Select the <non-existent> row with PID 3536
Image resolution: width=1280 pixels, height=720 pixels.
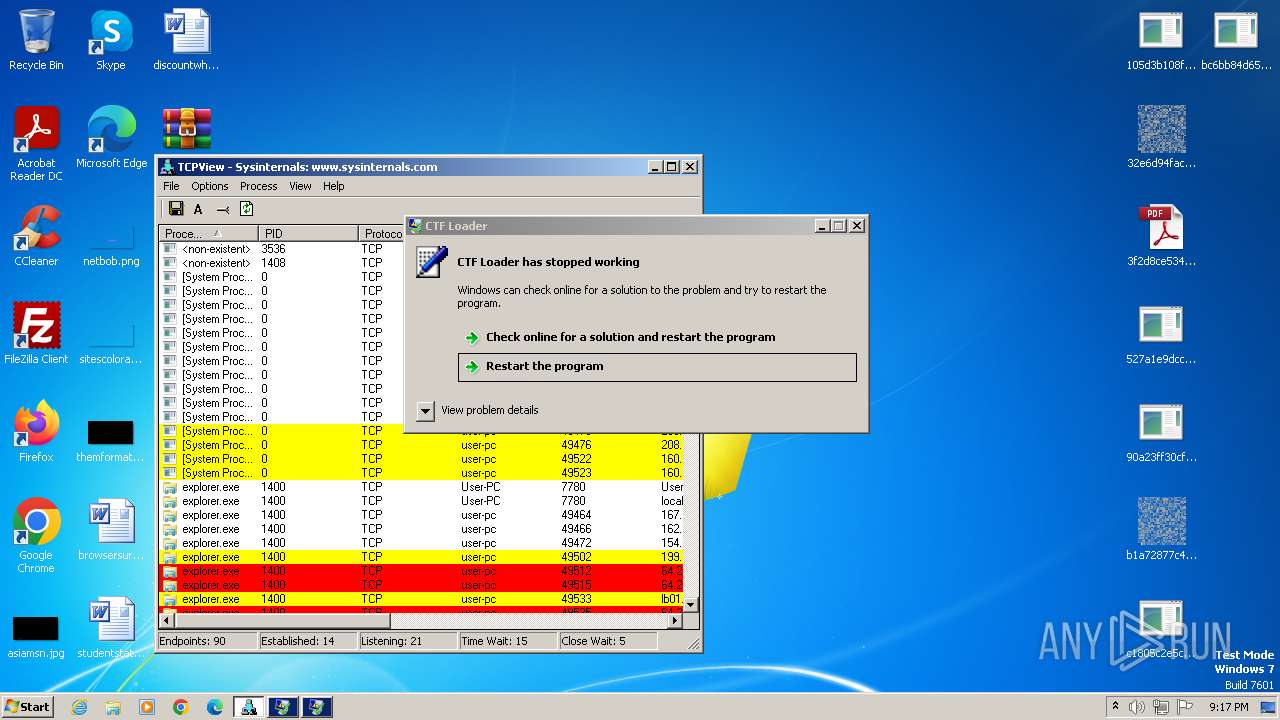281,248
